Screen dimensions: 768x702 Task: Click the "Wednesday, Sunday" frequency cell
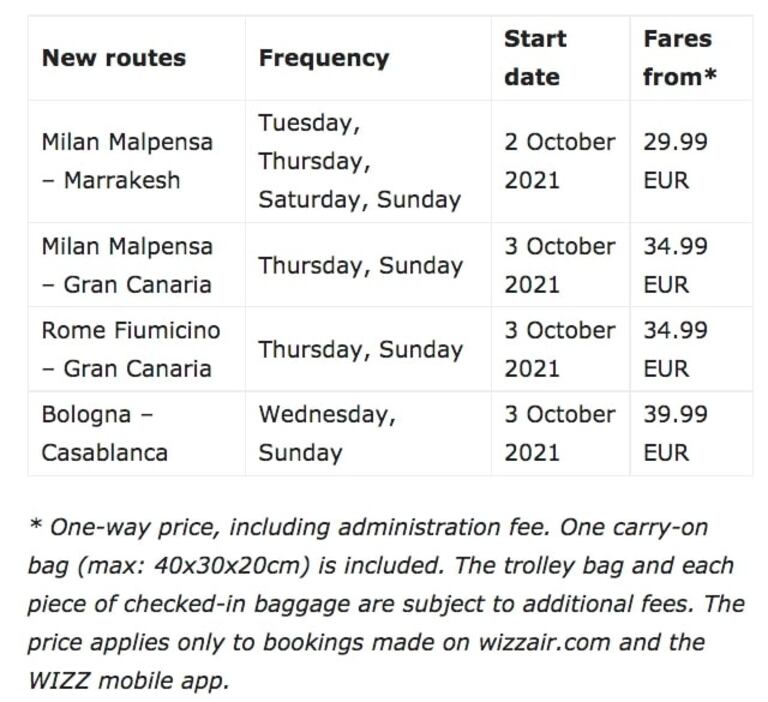click(327, 433)
